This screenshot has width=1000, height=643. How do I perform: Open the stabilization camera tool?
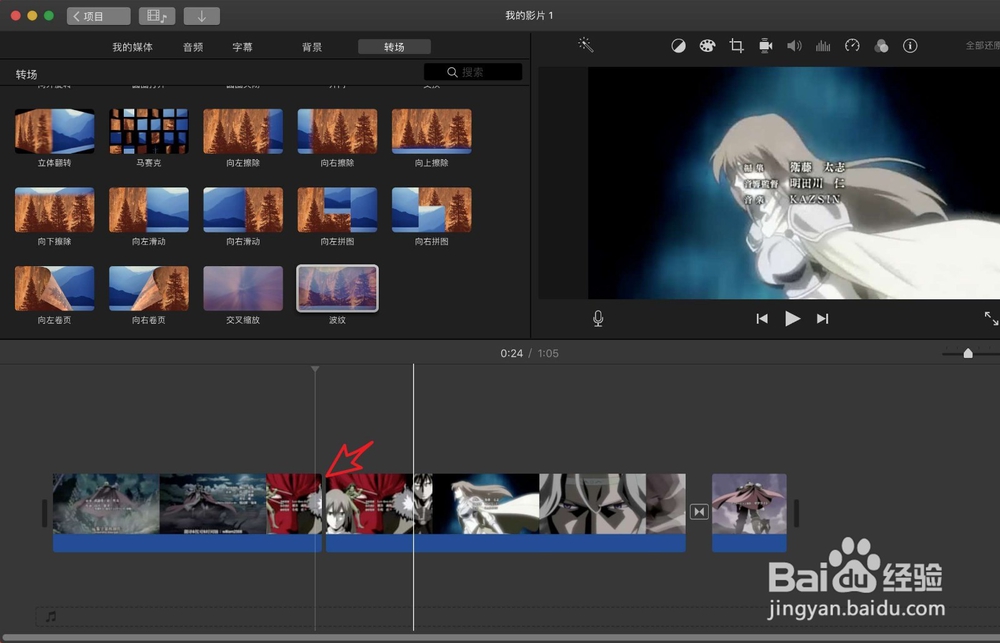pyautogui.click(x=765, y=46)
